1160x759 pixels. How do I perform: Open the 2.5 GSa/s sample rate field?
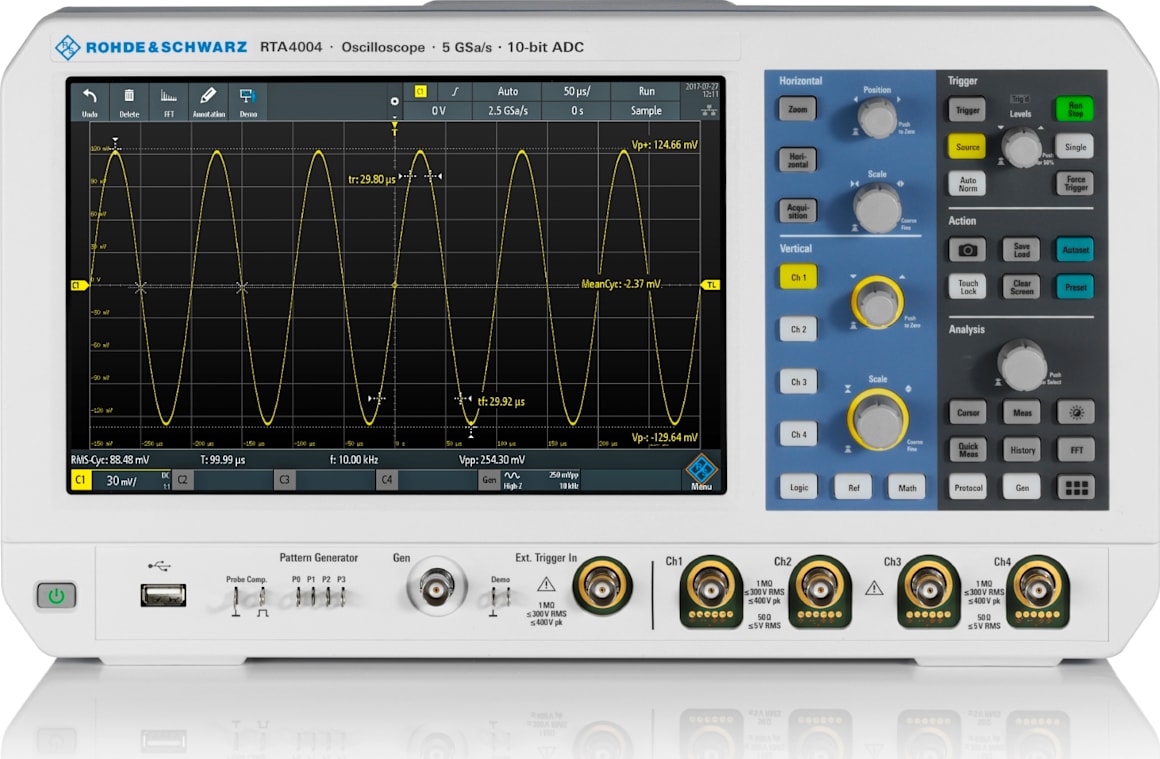[x=508, y=110]
